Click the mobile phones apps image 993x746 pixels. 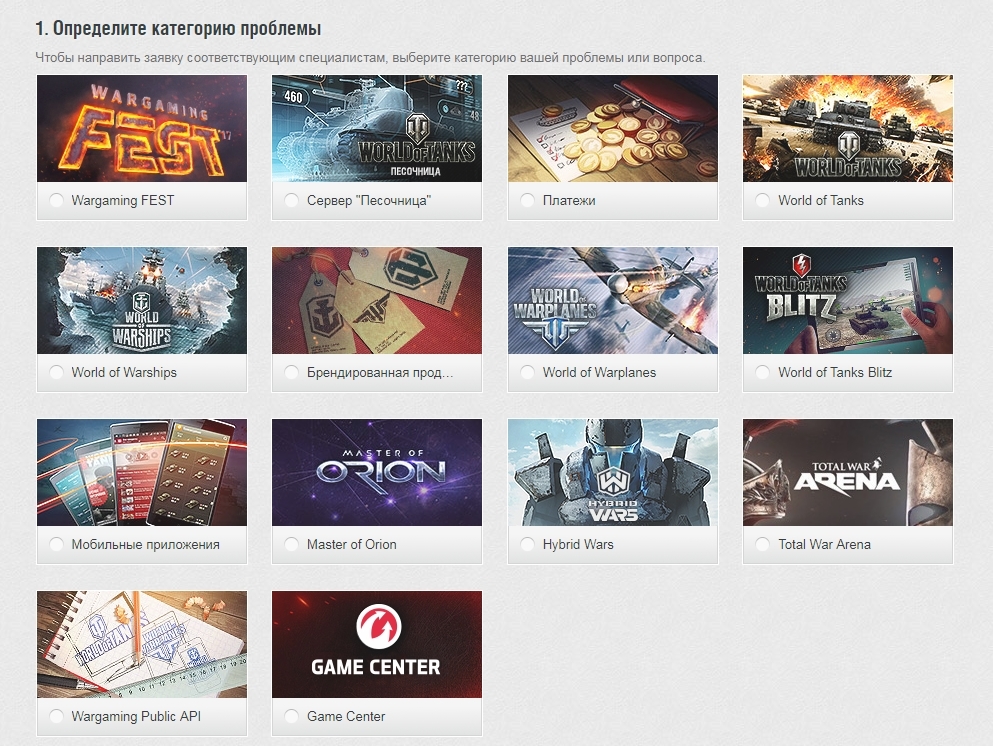point(142,472)
